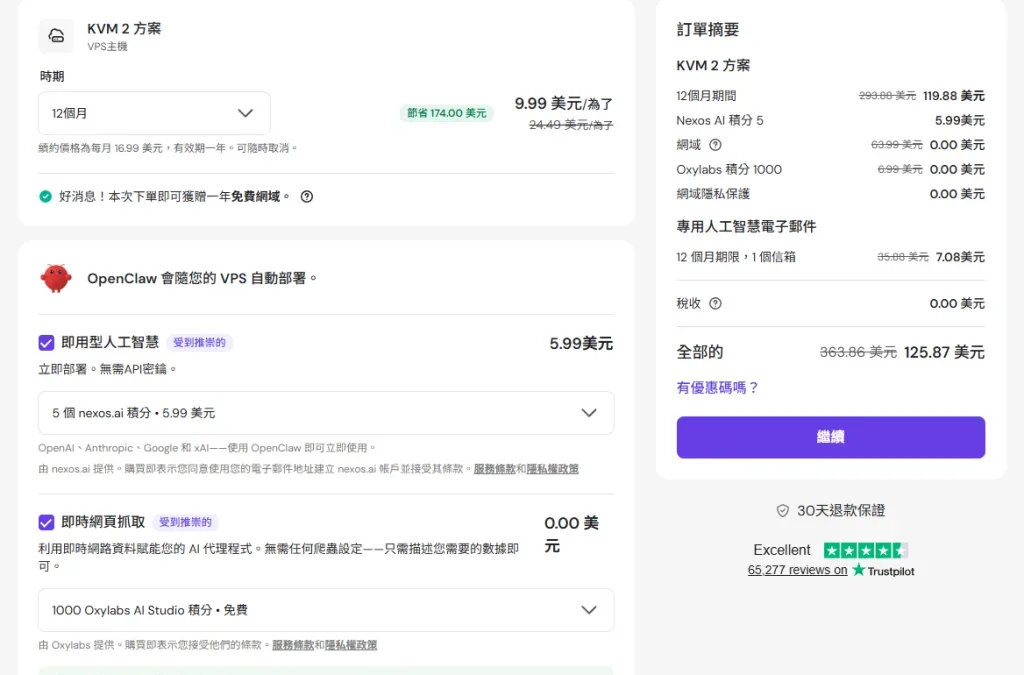Click the VPS hosting cloud icon beside KVM 2 方案
The image size is (1024, 675).
(57, 35)
